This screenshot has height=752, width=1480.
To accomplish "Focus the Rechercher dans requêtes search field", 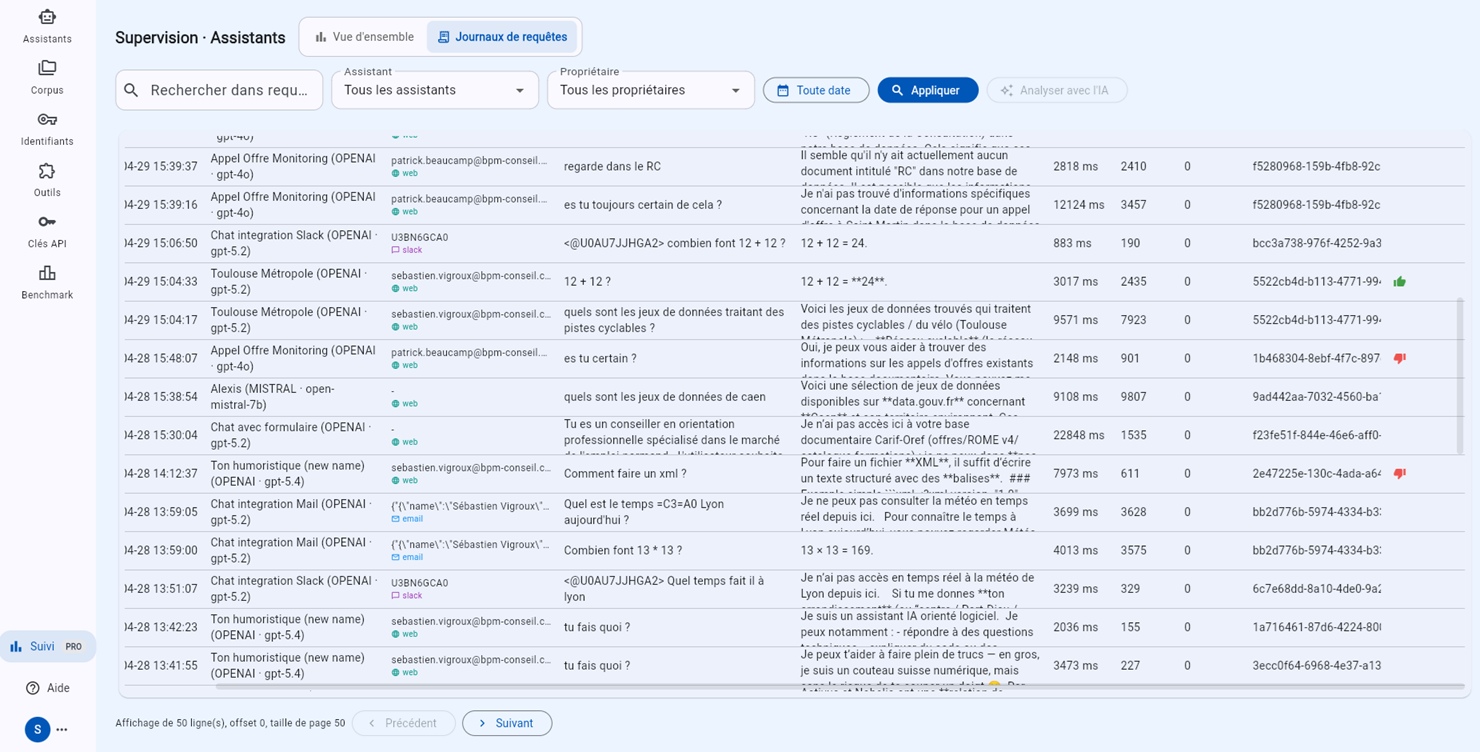I will click(219, 90).
